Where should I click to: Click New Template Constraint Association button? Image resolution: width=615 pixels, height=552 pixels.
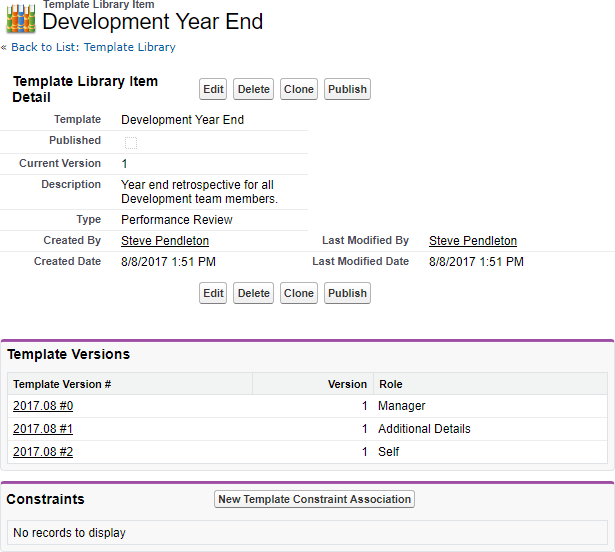314,499
